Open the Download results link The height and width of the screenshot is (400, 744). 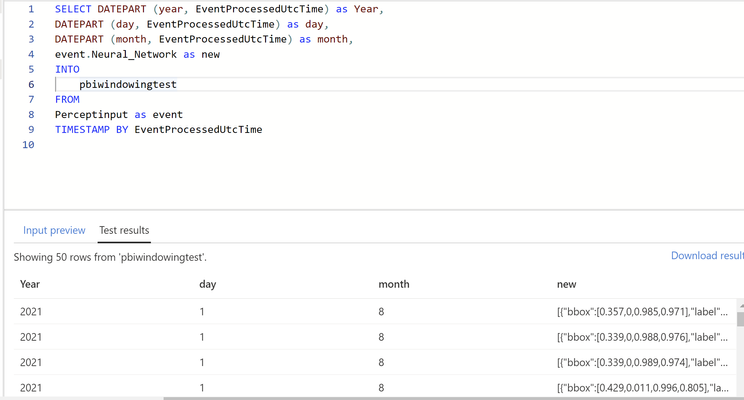[707, 255]
